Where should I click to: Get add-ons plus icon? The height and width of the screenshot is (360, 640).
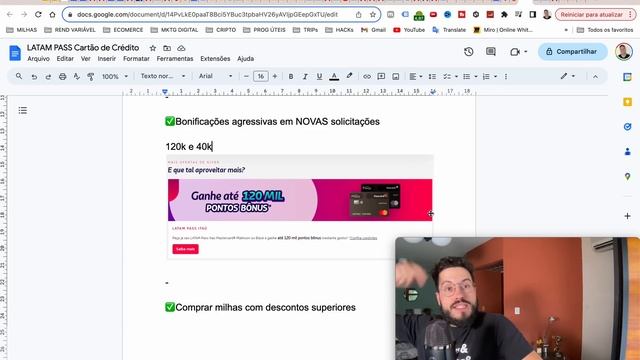click(x=627, y=216)
